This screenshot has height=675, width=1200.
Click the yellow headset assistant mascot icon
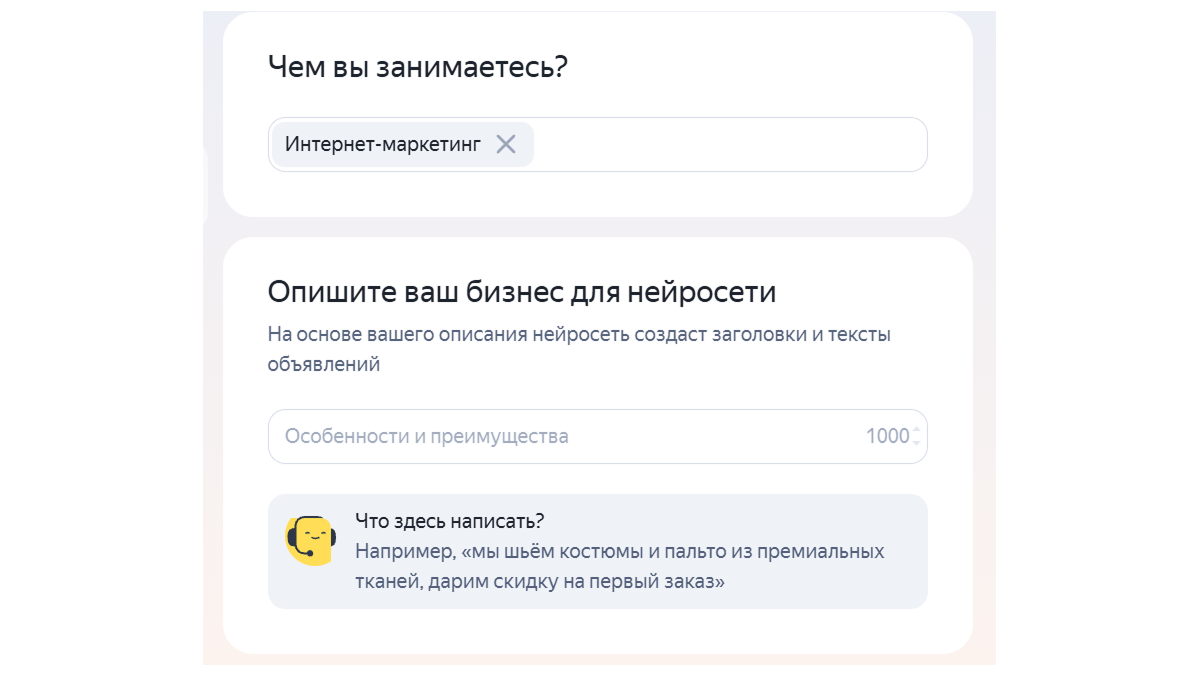coord(309,541)
